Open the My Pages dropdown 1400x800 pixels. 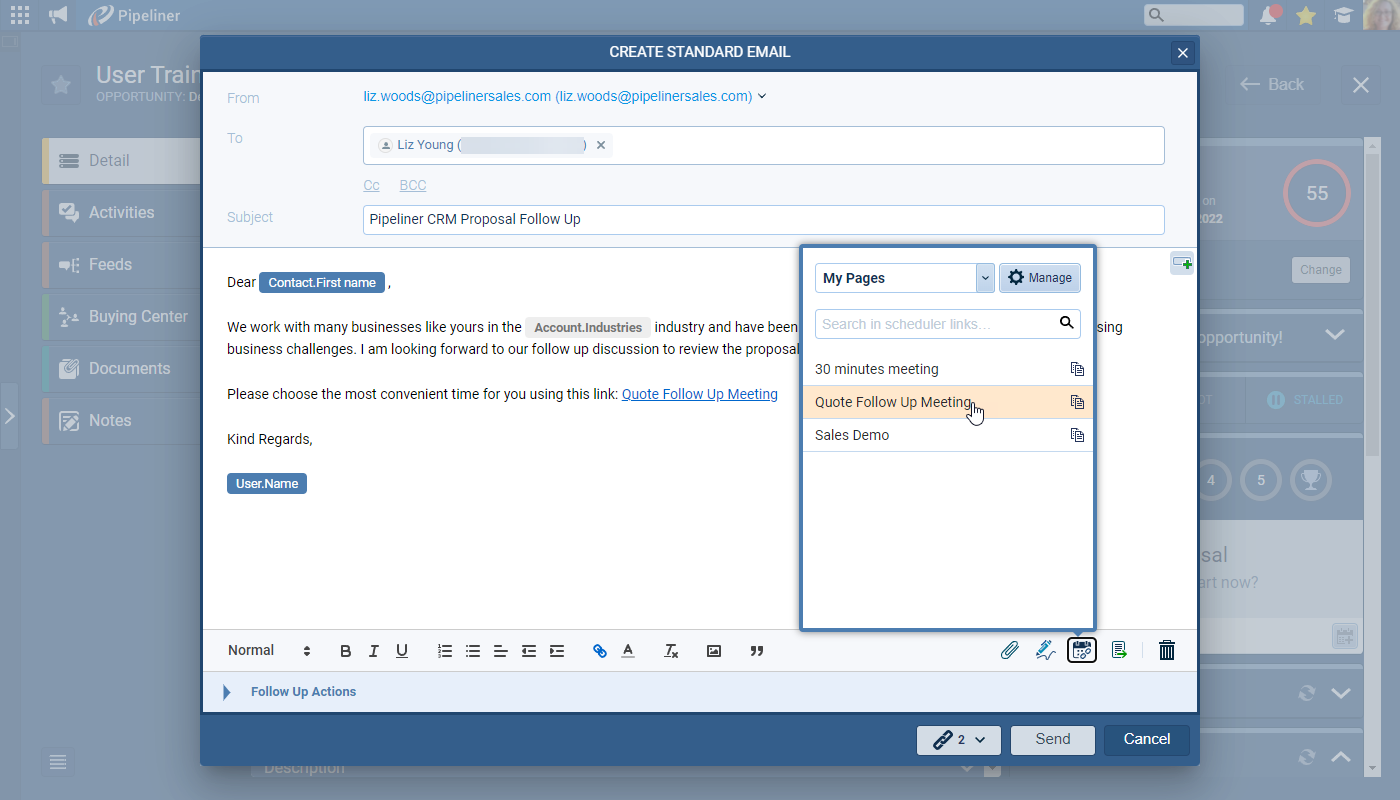[x=904, y=278]
